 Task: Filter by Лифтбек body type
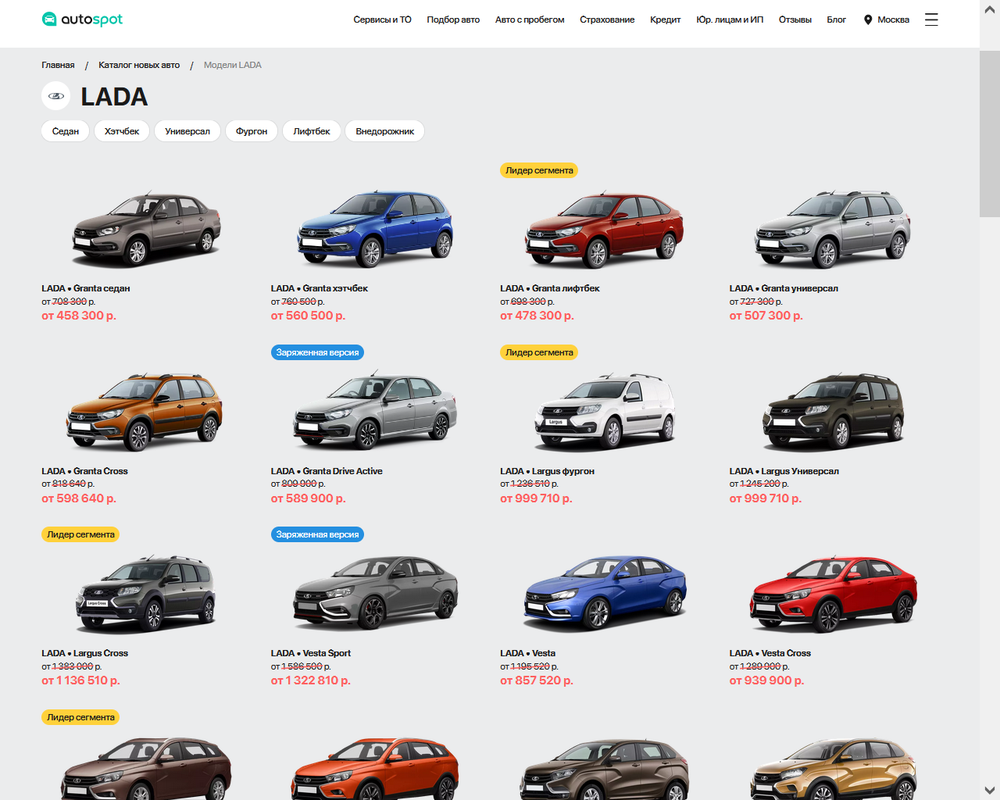point(311,131)
